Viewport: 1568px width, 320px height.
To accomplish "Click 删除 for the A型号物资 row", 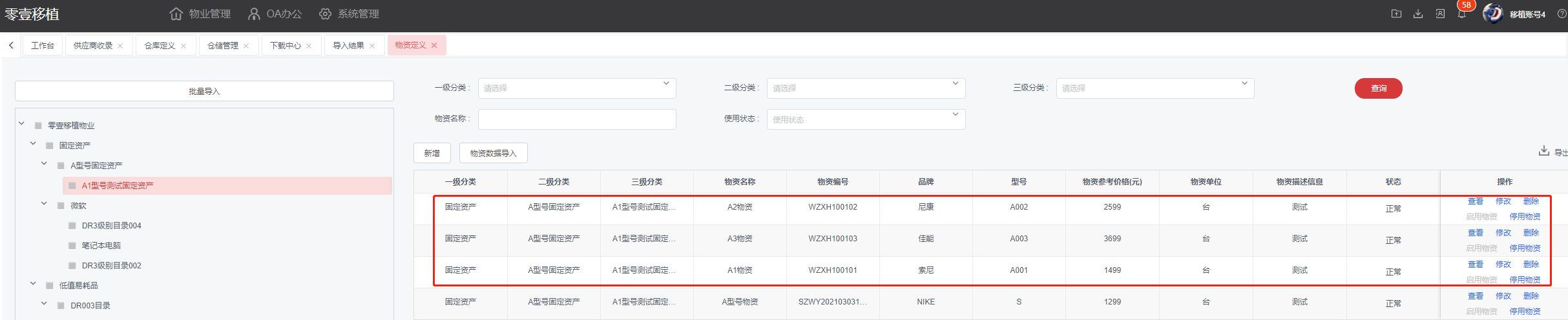I will pos(1531,296).
